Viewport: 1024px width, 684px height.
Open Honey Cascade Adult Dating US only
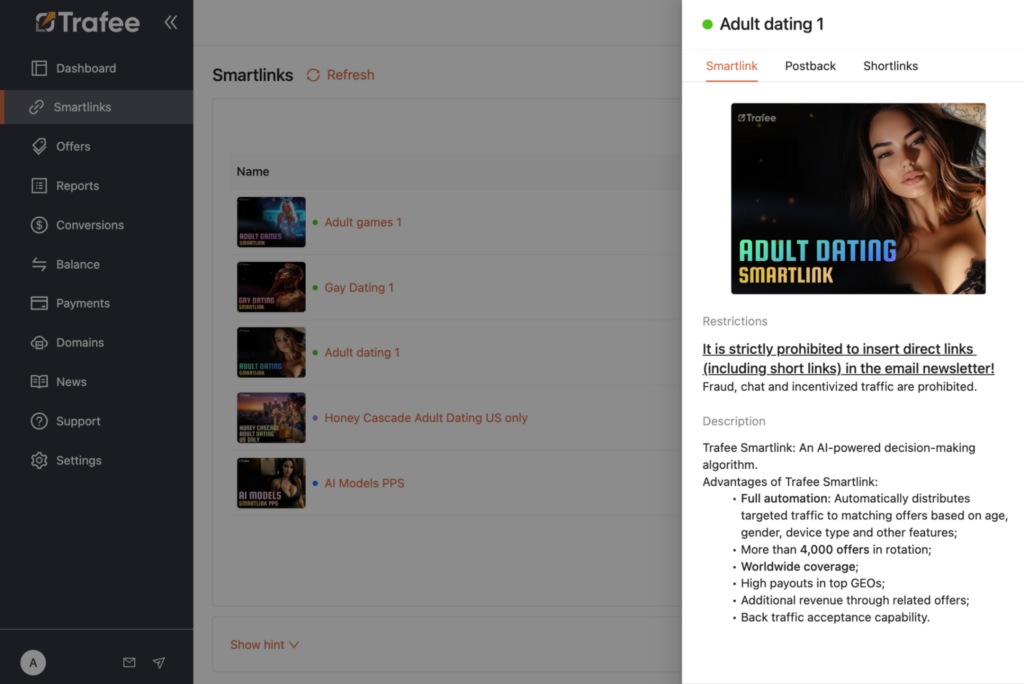[426, 417]
